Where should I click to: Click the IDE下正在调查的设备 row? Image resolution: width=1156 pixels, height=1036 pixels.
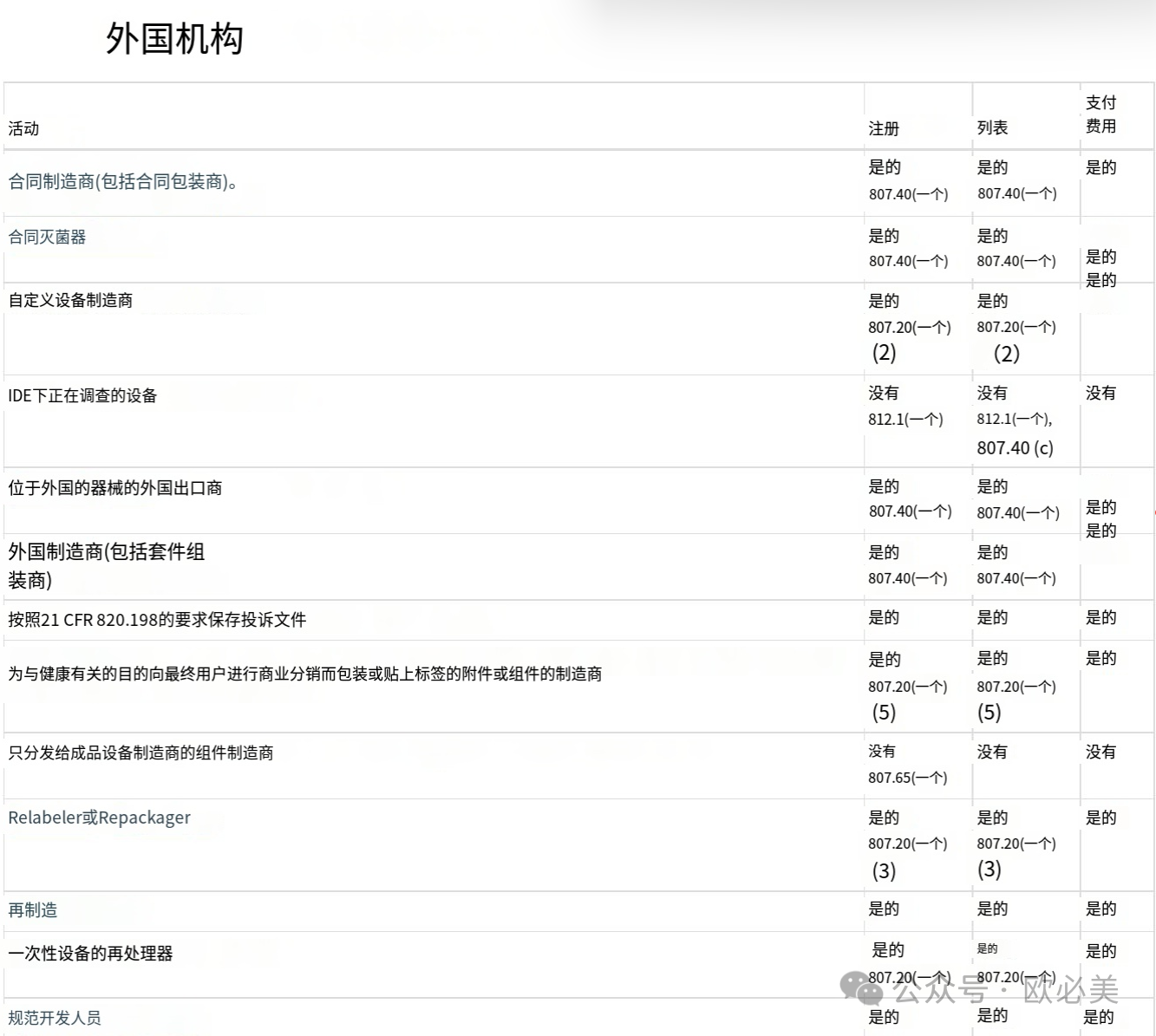click(82, 395)
